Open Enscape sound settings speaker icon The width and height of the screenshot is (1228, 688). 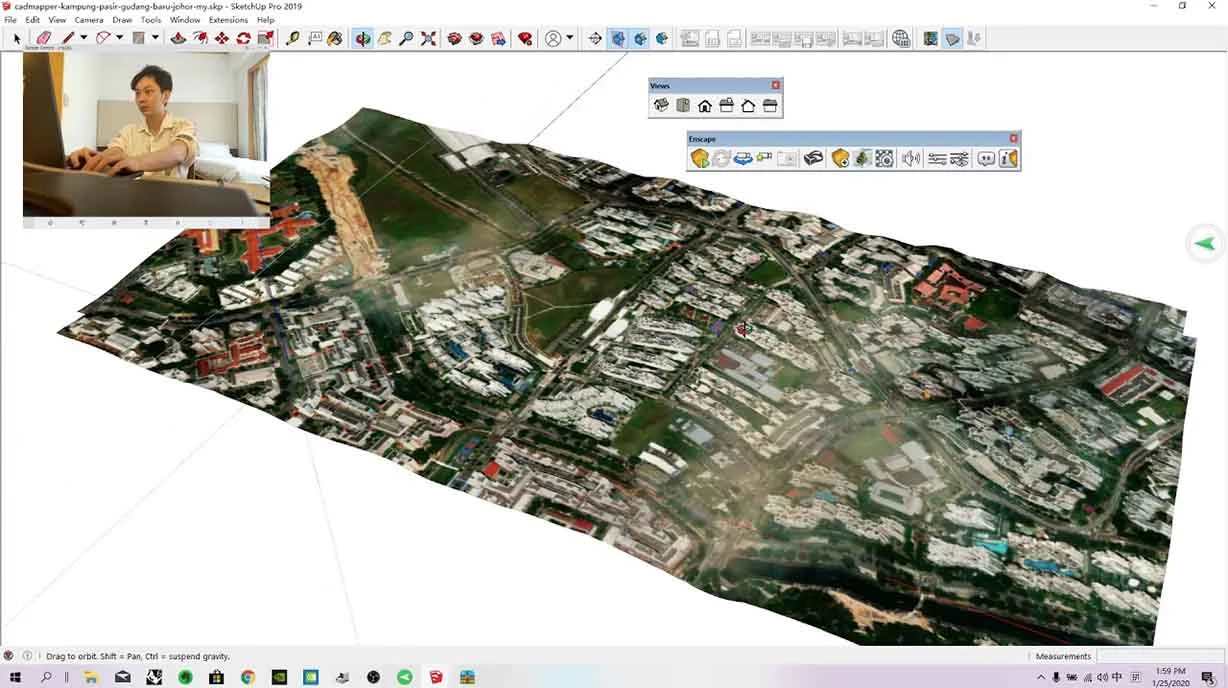click(x=910, y=158)
